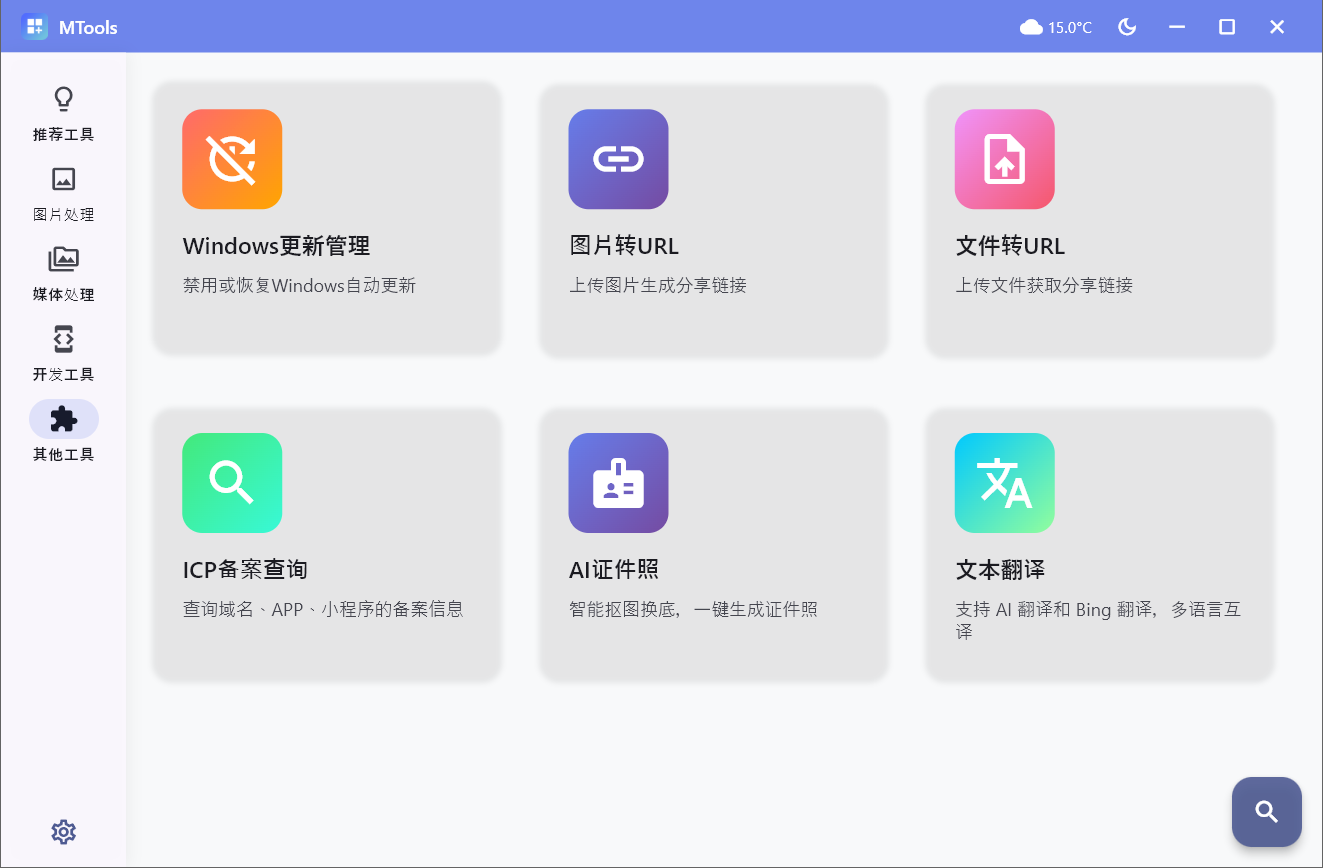The image size is (1323, 868).
Task: Open the settings gear at sidebar bottom
Action: (63, 831)
